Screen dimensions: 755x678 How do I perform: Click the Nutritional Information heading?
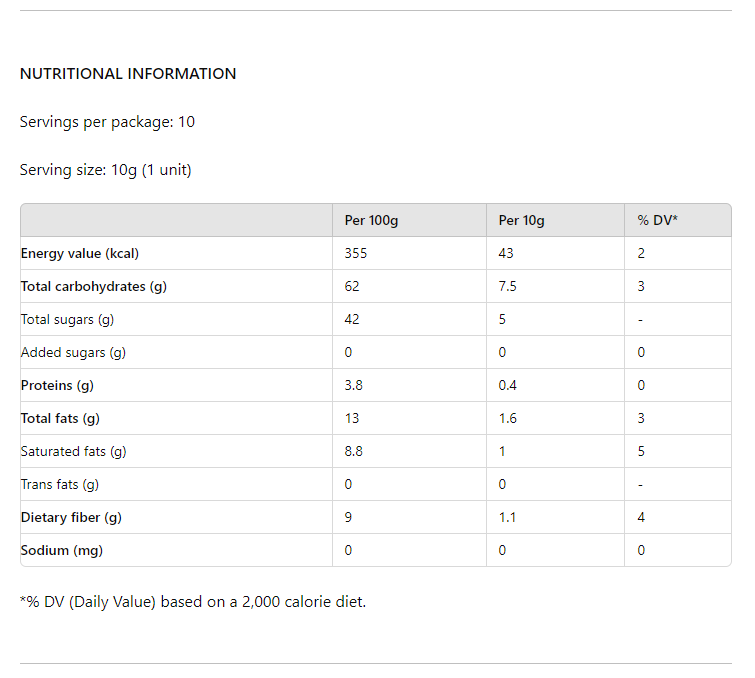(128, 74)
